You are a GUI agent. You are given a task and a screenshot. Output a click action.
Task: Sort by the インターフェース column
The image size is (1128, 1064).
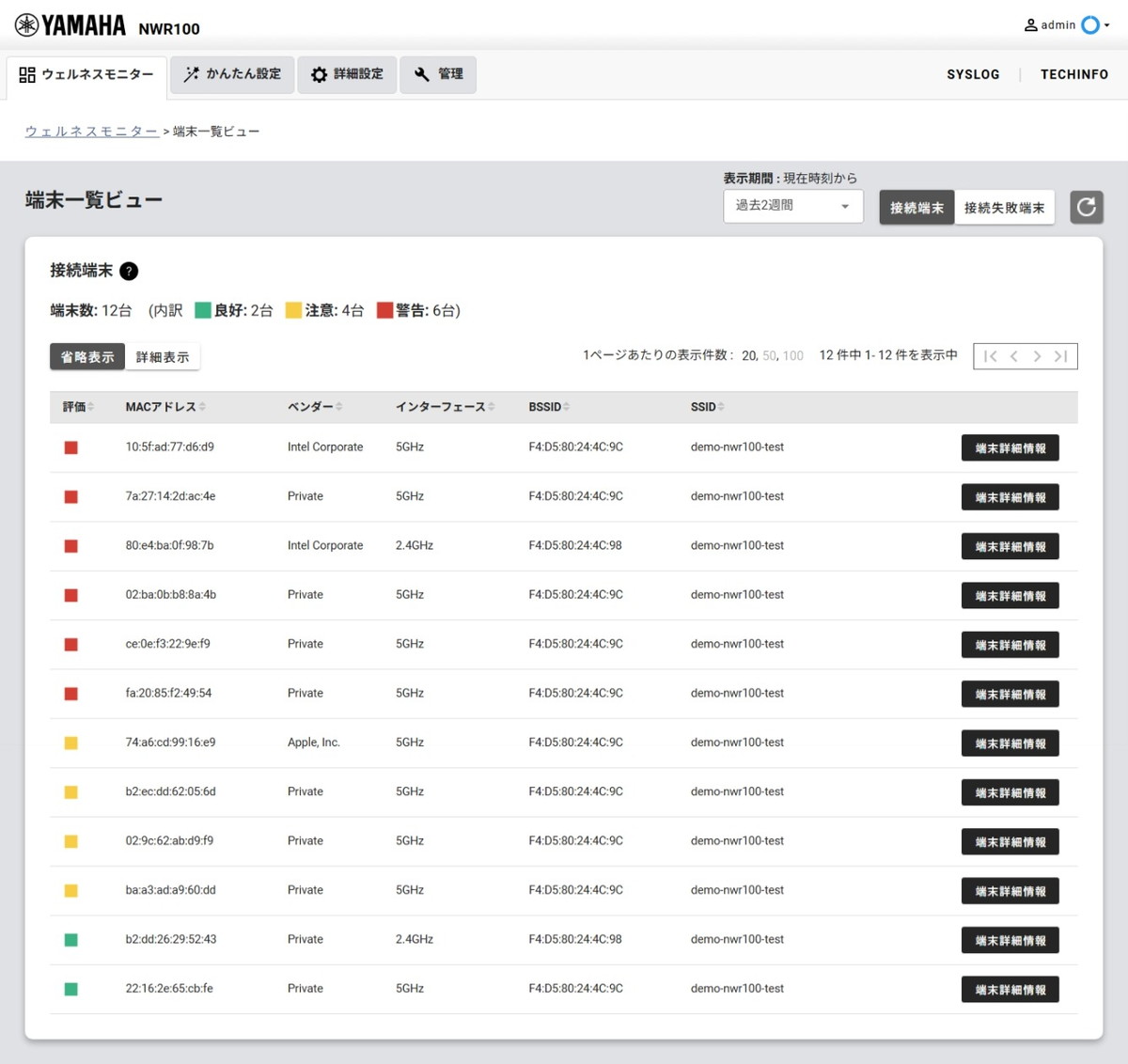445,407
